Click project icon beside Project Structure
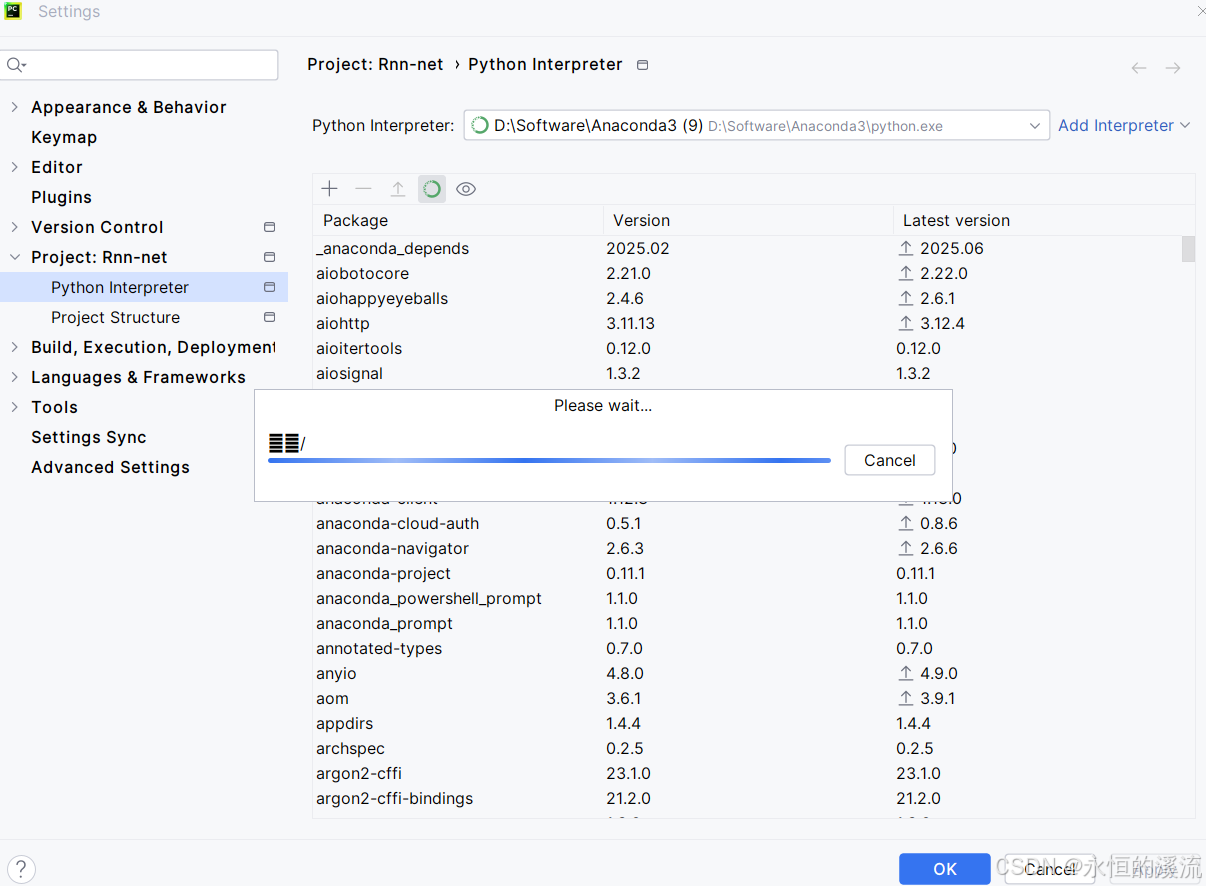Viewport: 1206px width, 886px height. tap(269, 317)
